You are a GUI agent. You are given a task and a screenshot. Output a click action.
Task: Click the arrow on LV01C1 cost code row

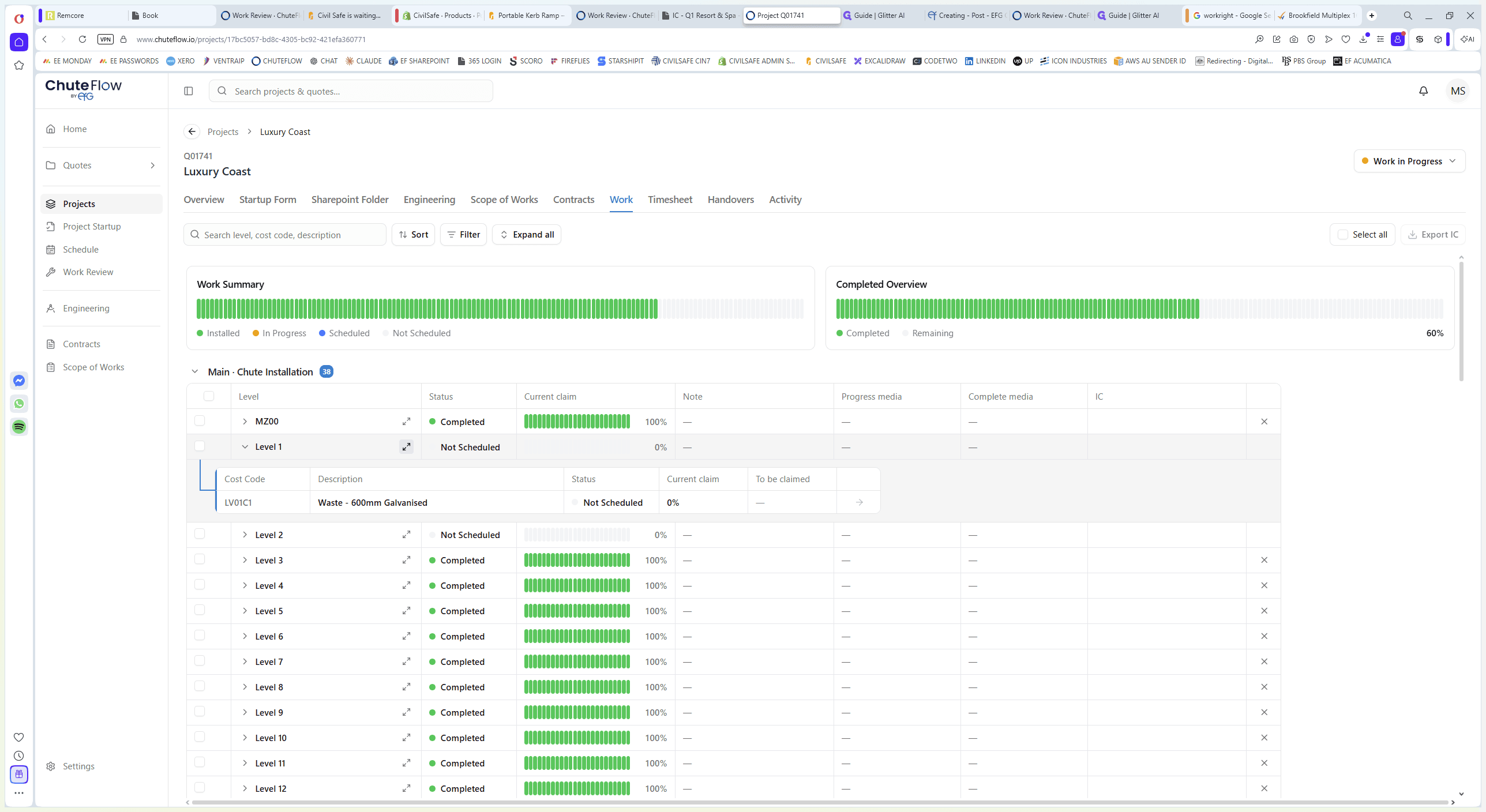pos(860,502)
